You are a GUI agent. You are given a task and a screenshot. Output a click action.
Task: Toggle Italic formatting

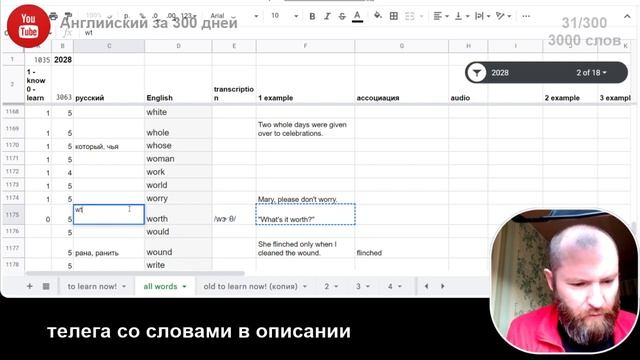pyautogui.click(x=327, y=16)
